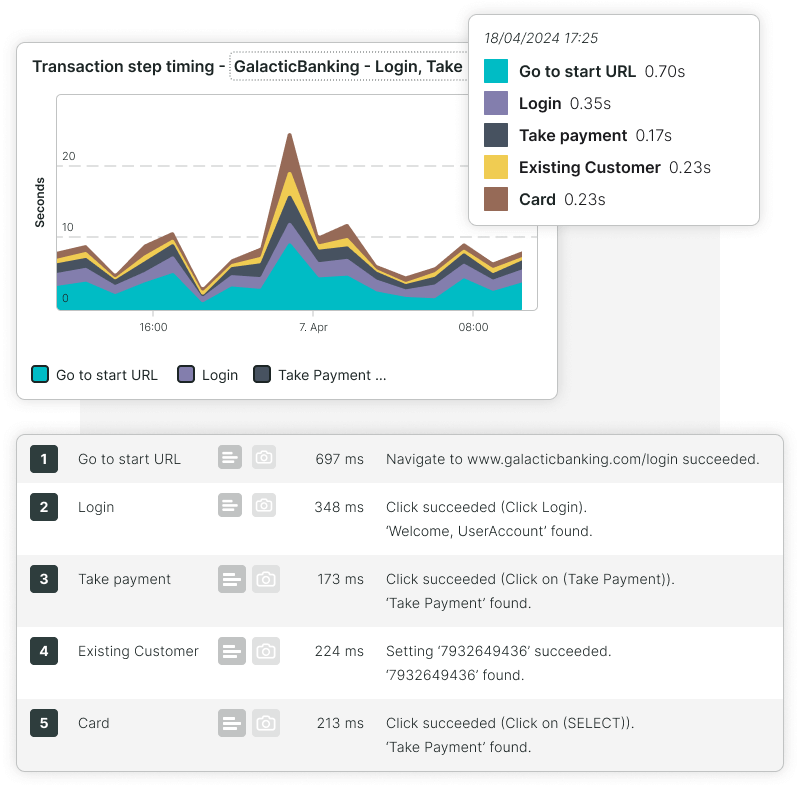Select the Take payment step row

tap(124, 579)
